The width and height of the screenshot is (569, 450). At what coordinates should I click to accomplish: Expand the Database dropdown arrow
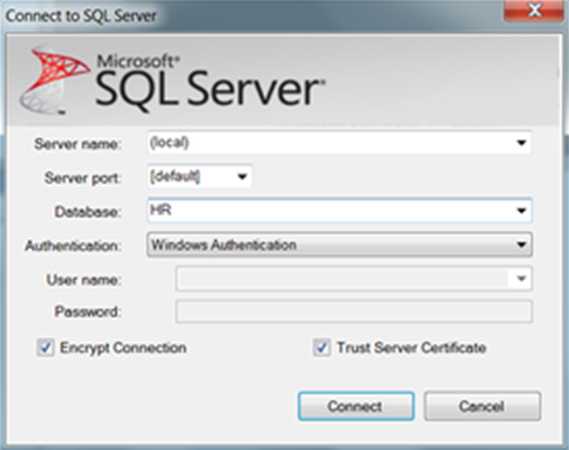click(x=521, y=210)
